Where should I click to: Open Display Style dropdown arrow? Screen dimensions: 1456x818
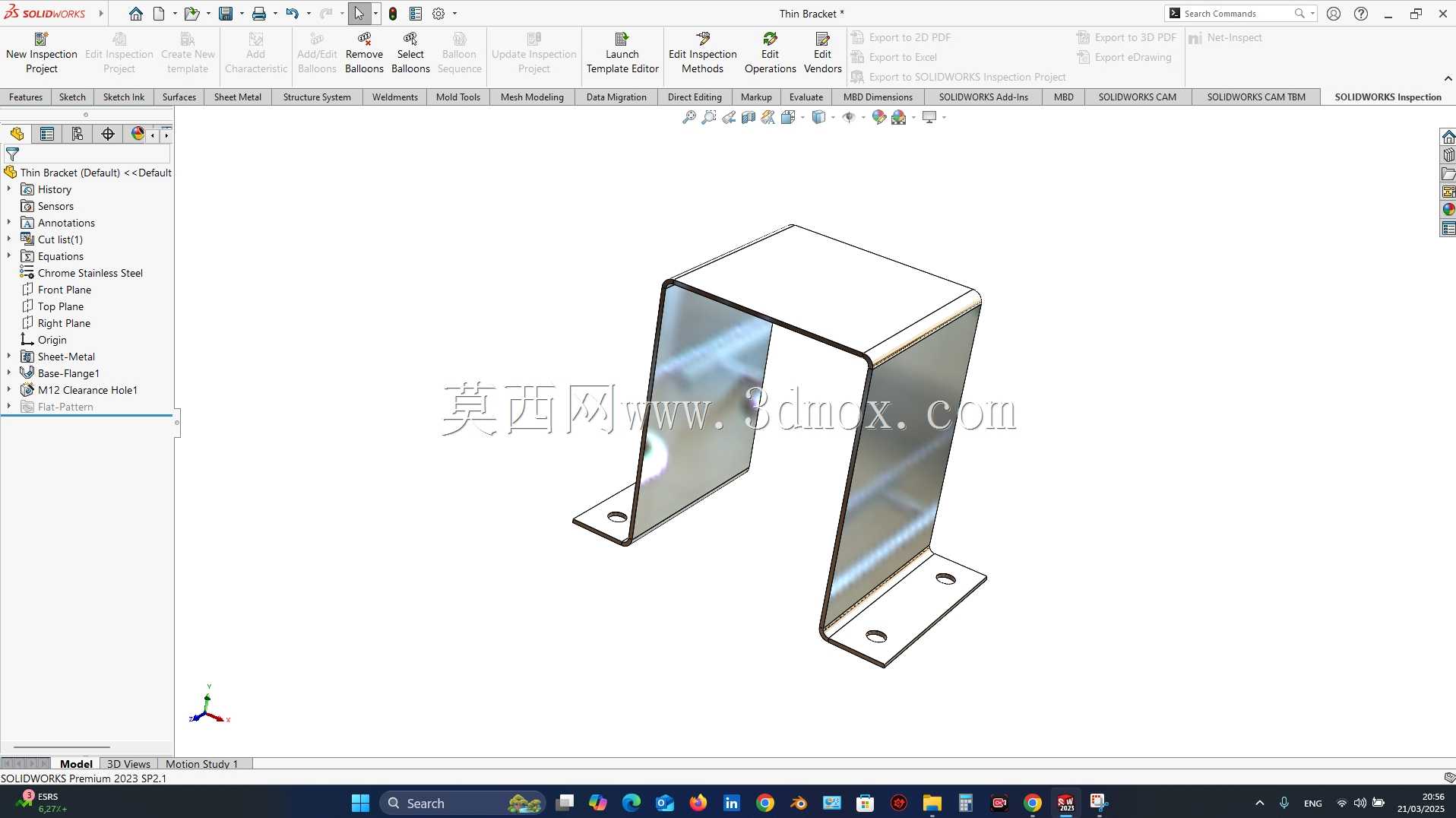coord(834,117)
